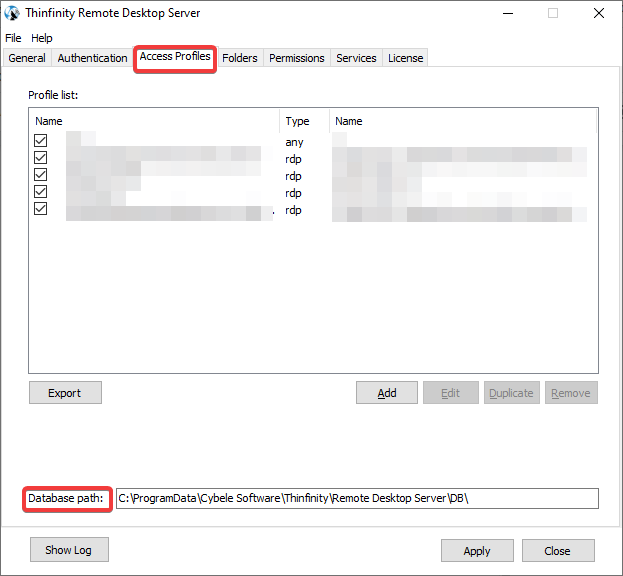Image resolution: width=623 pixels, height=576 pixels.
Task: Select the Access Profiles tab
Action: (x=175, y=56)
